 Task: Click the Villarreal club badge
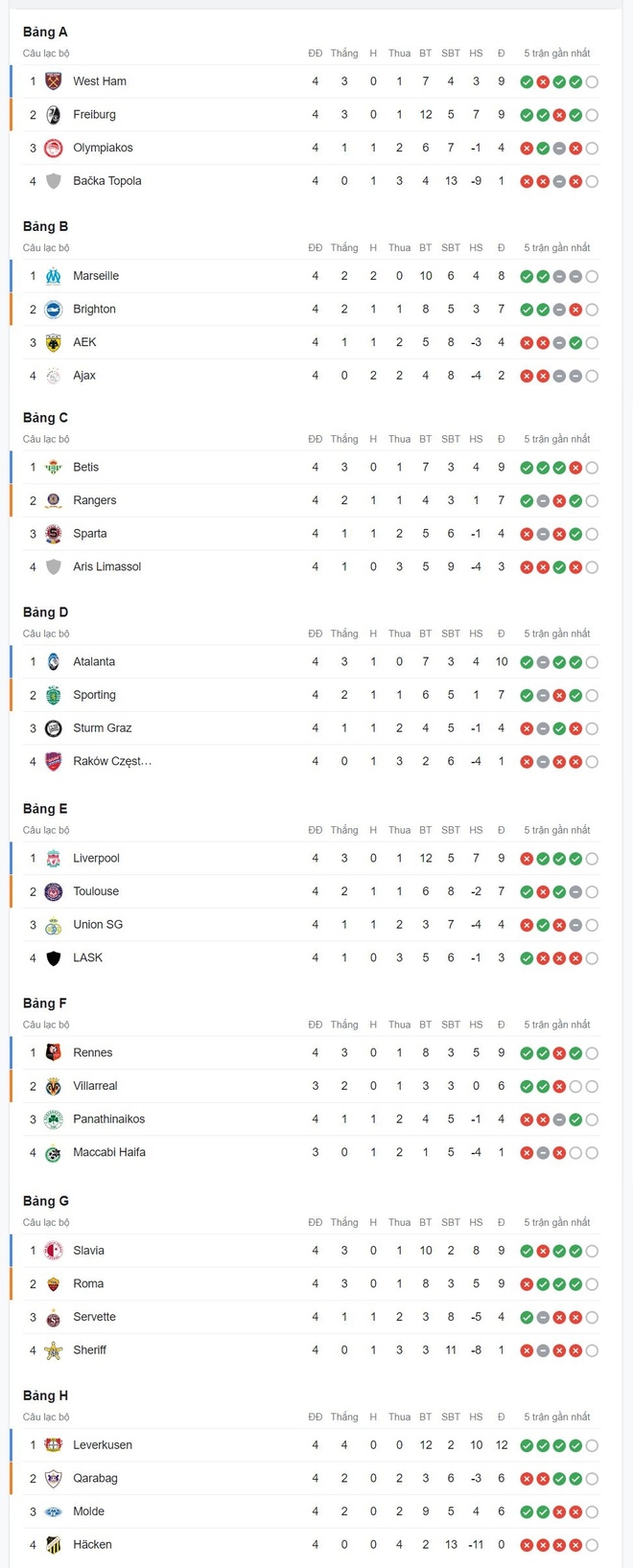click(x=54, y=1086)
